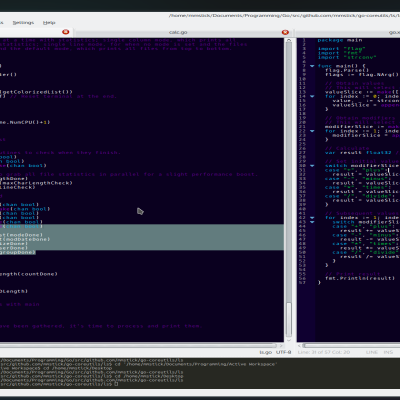Click left pane horizontal scroll right arrow
Screen dimensions: 400x400
[281, 346]
